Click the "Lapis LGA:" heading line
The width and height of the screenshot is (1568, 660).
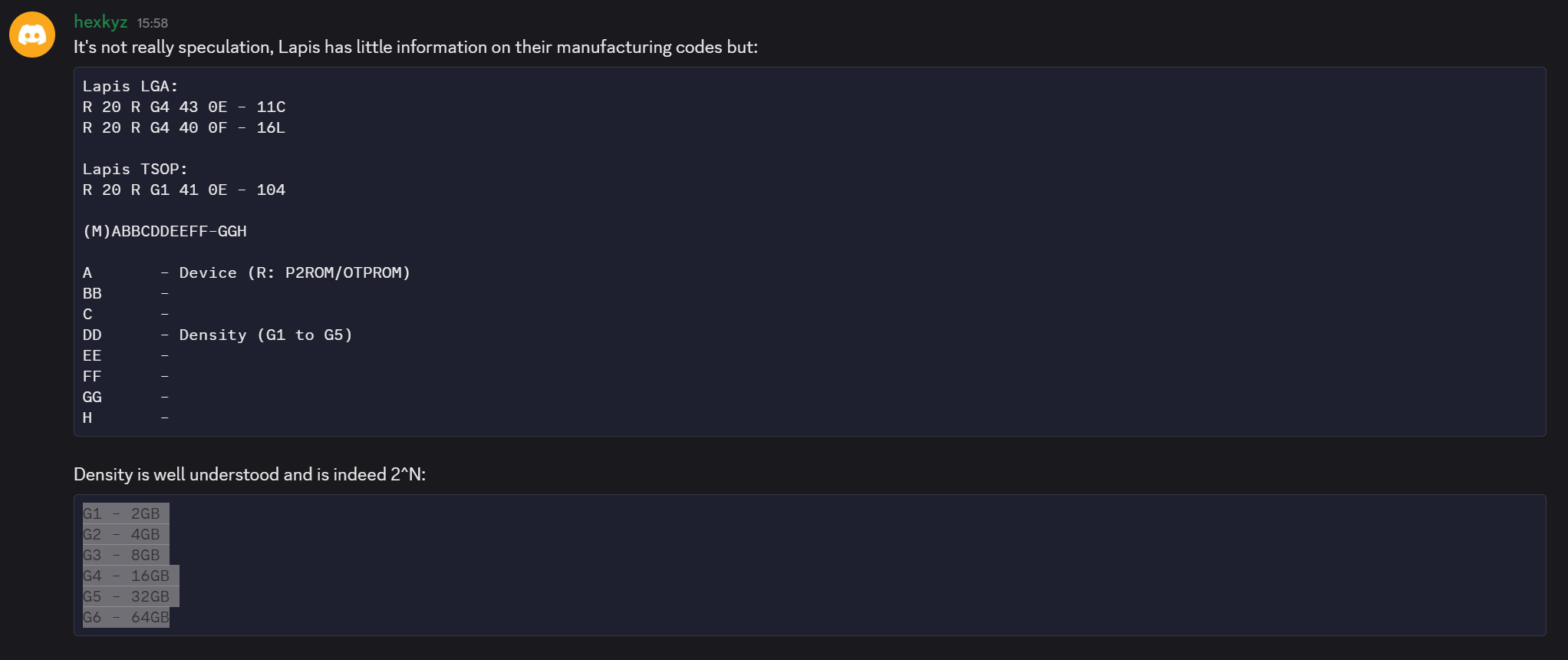click(x=130, y=87)
